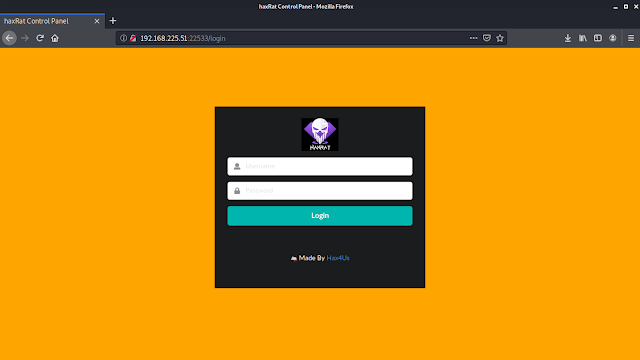Select the haxRat Control Panel tab

coord(52,21)
